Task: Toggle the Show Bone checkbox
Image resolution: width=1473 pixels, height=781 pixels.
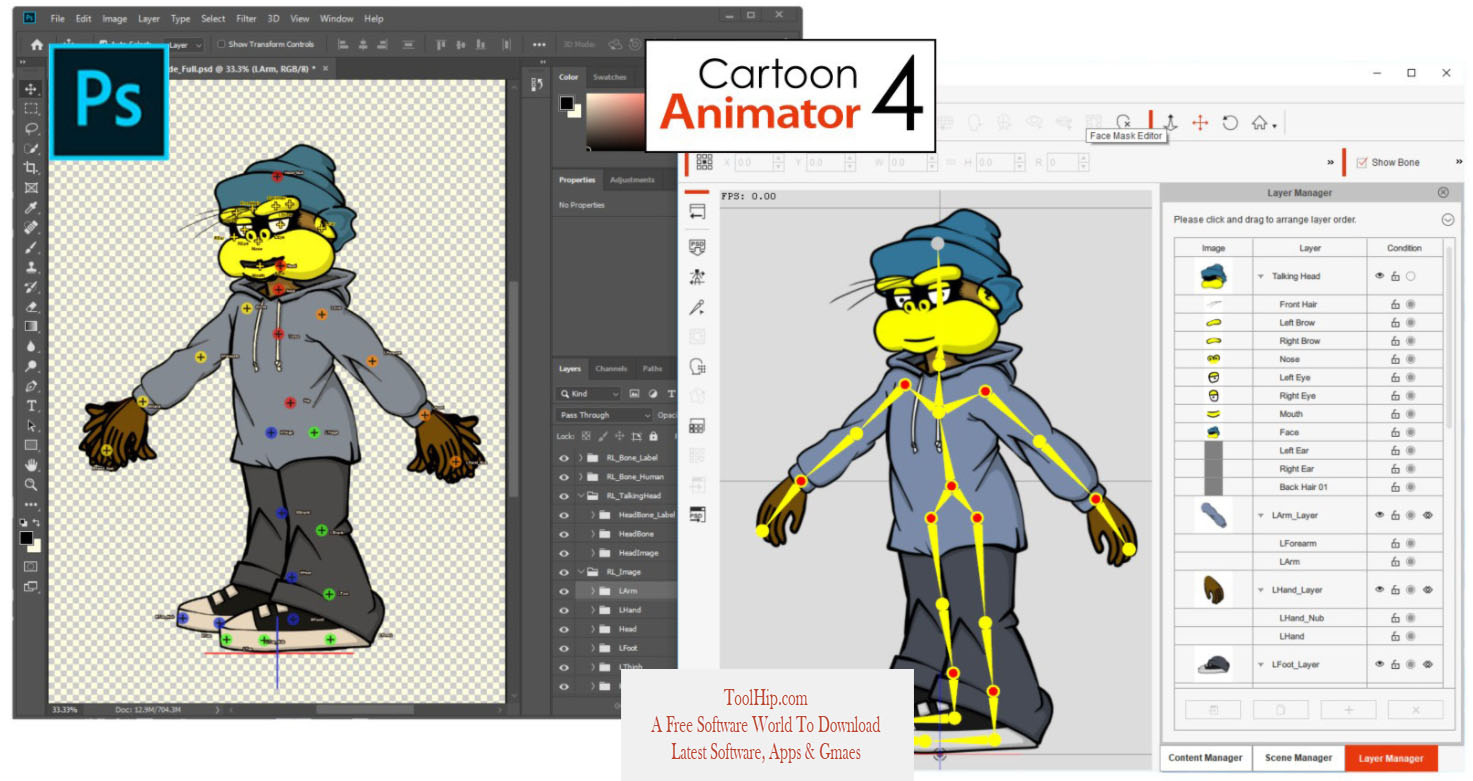Action: (x=1362, y=163)
